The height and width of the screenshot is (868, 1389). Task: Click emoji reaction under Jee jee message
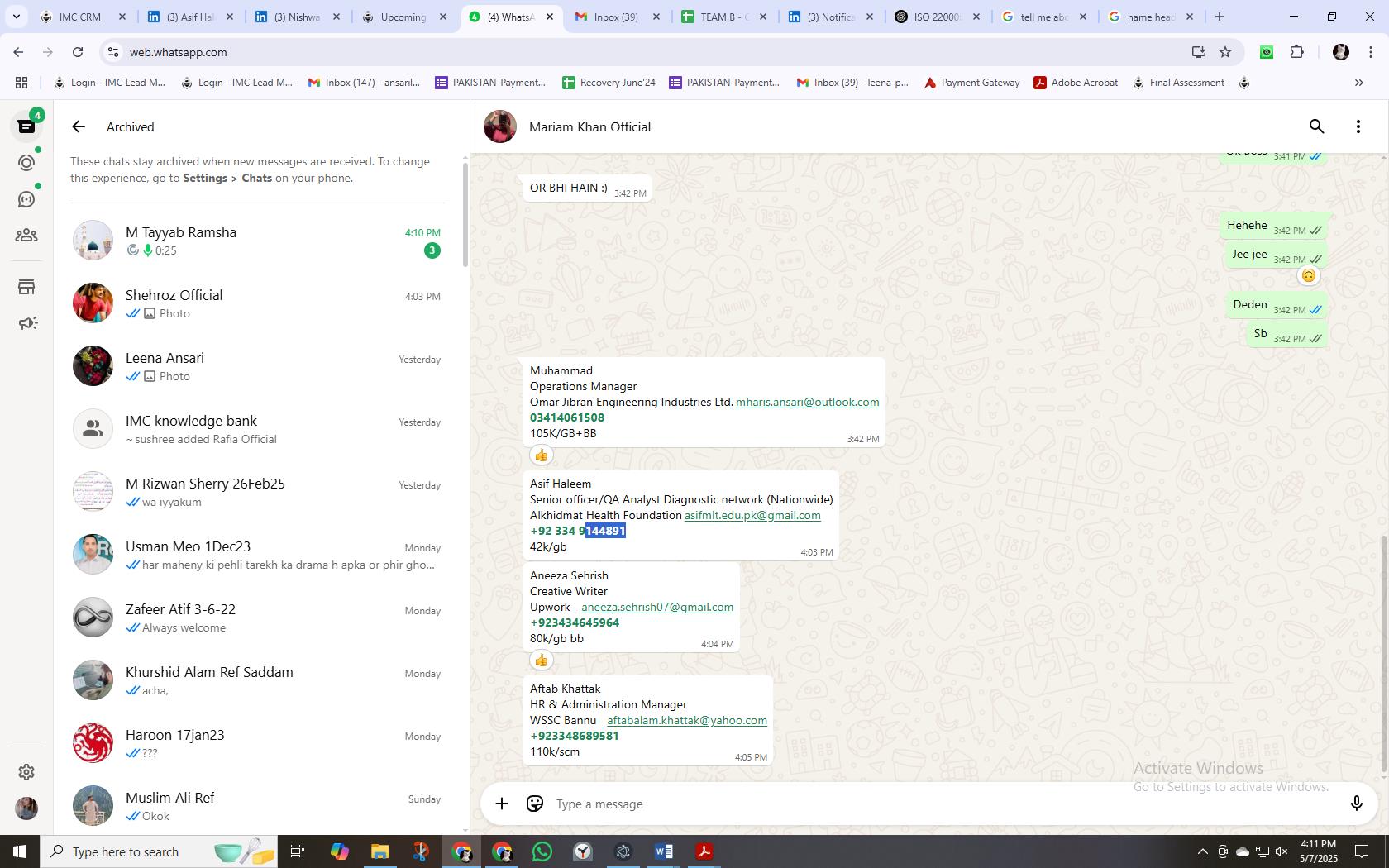click(x=1308, y=275)
